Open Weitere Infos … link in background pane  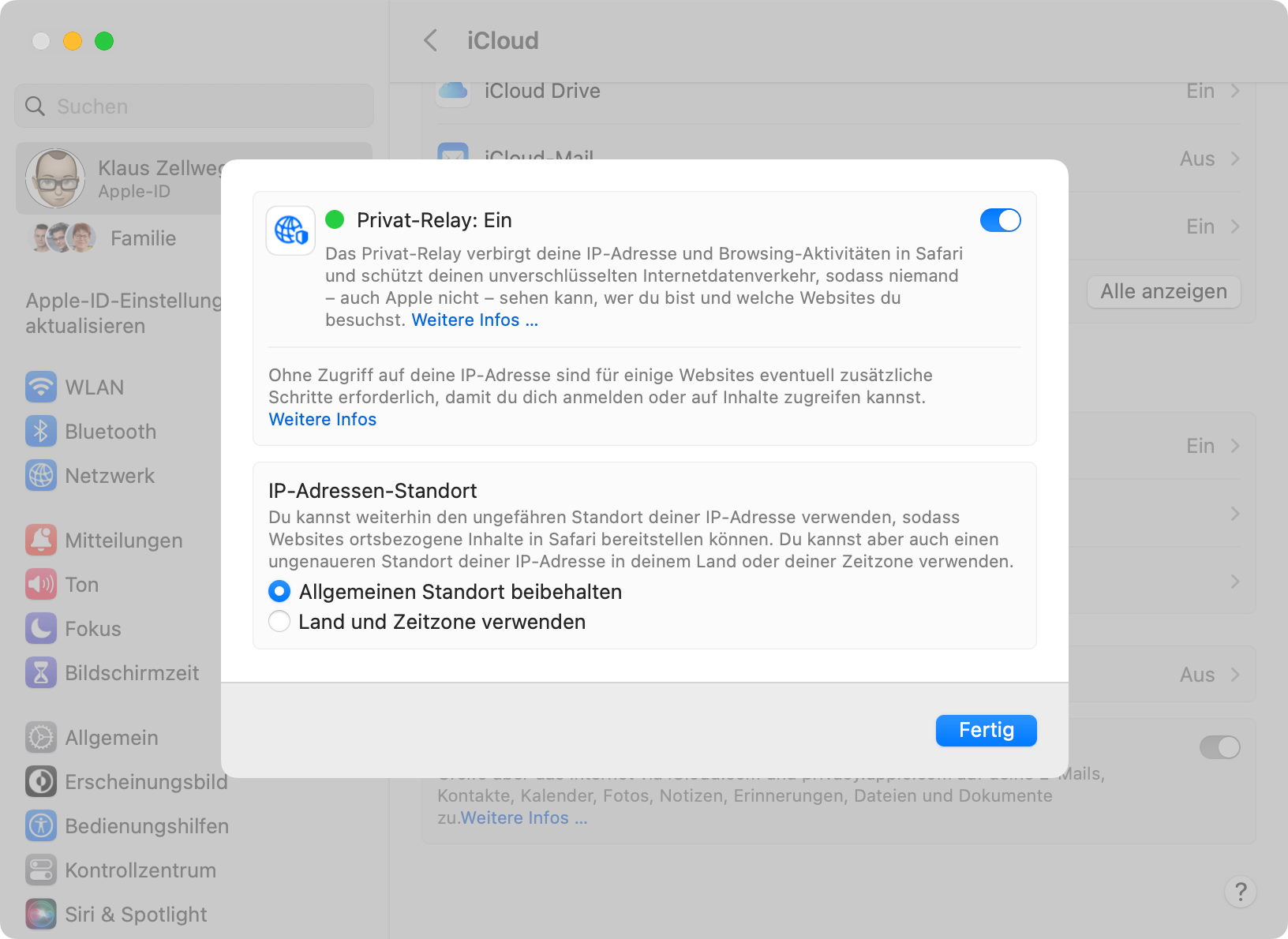524,817
